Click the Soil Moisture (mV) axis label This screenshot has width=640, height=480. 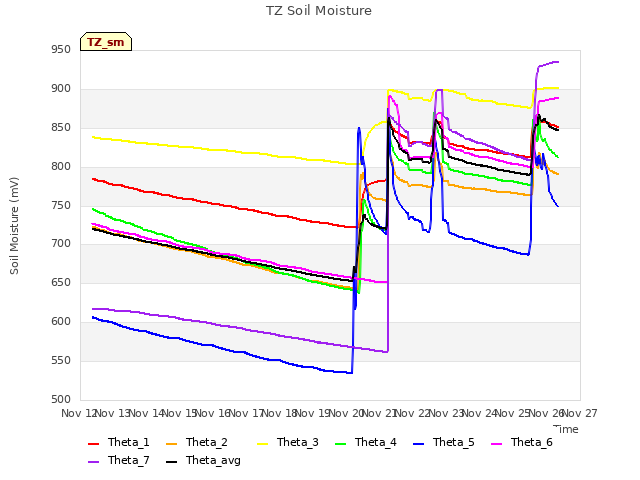click(x=14, y=226)
